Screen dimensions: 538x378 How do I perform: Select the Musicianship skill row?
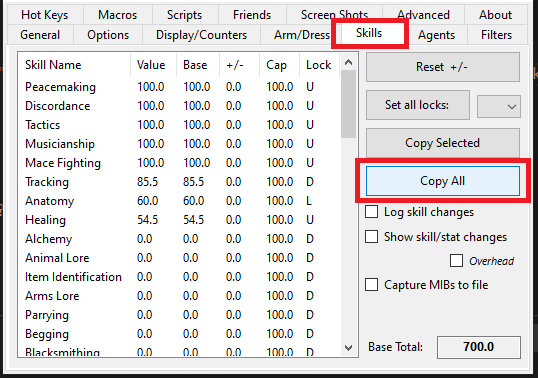pos(179,144)
